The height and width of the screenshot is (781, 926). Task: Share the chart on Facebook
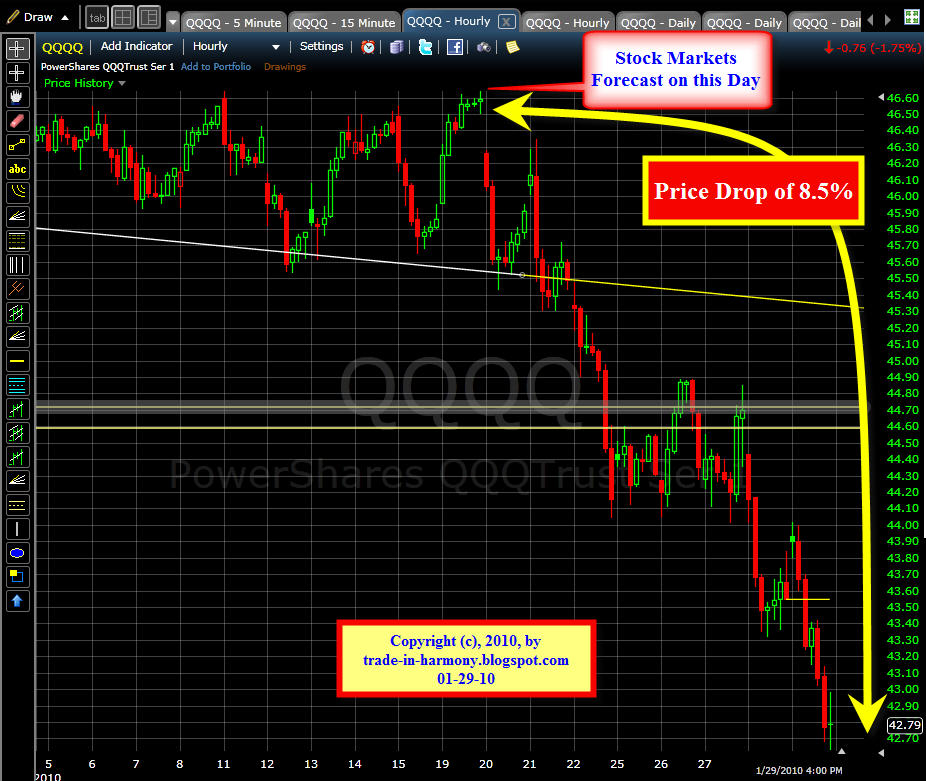455,47
